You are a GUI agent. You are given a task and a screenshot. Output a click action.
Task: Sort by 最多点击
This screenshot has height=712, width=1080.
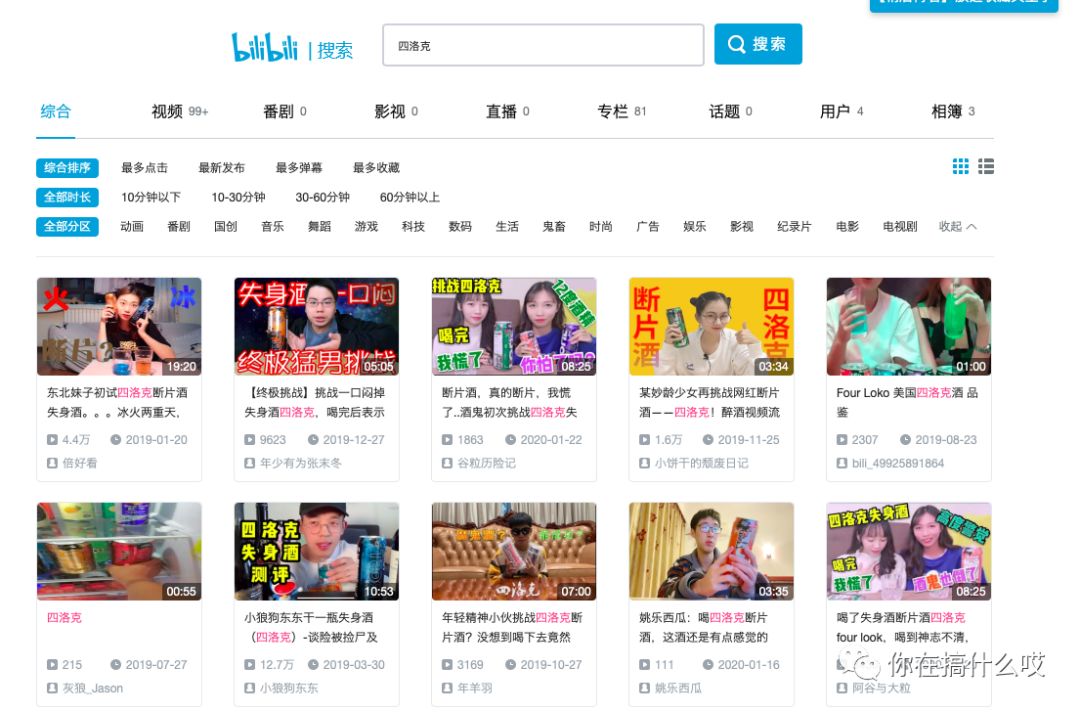145,167
